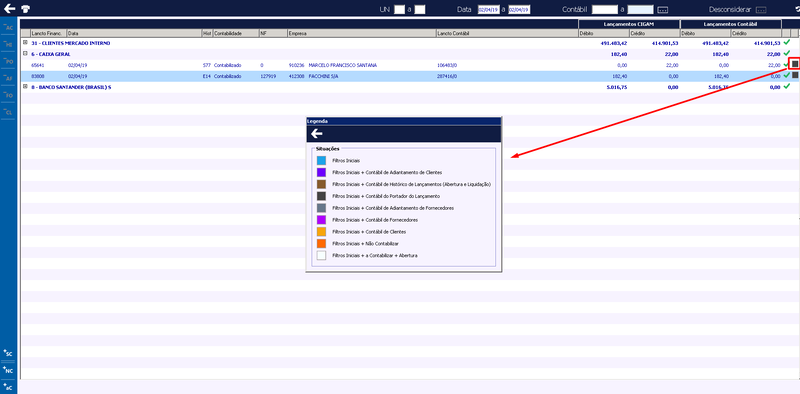Image resolution: width=800 pixels, height=394 pixels.
Task: Click the start Data field
Action: click(489, 10)
